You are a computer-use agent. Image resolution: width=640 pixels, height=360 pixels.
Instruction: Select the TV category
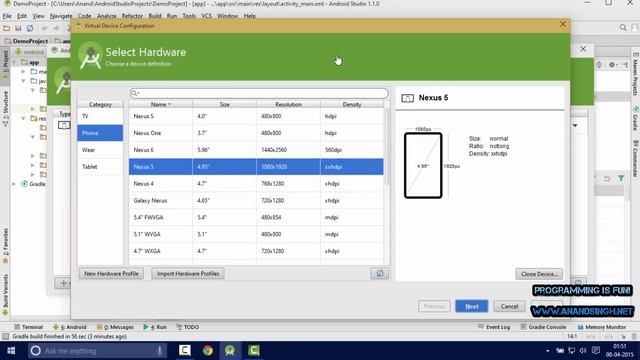tap(100, 116)
